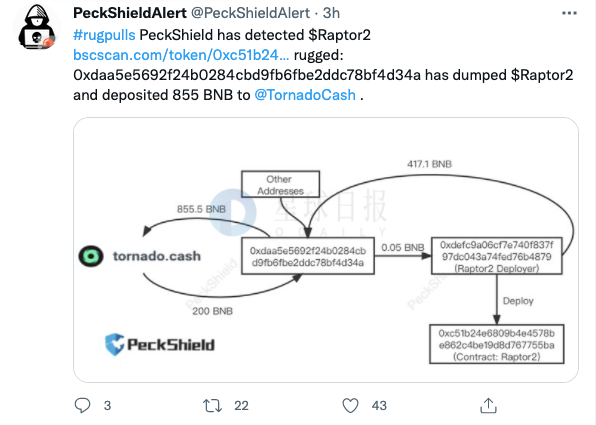Like the tweet with heart icon
The image size is (596, 425).
pyautogui.click(x=350, y=405)
